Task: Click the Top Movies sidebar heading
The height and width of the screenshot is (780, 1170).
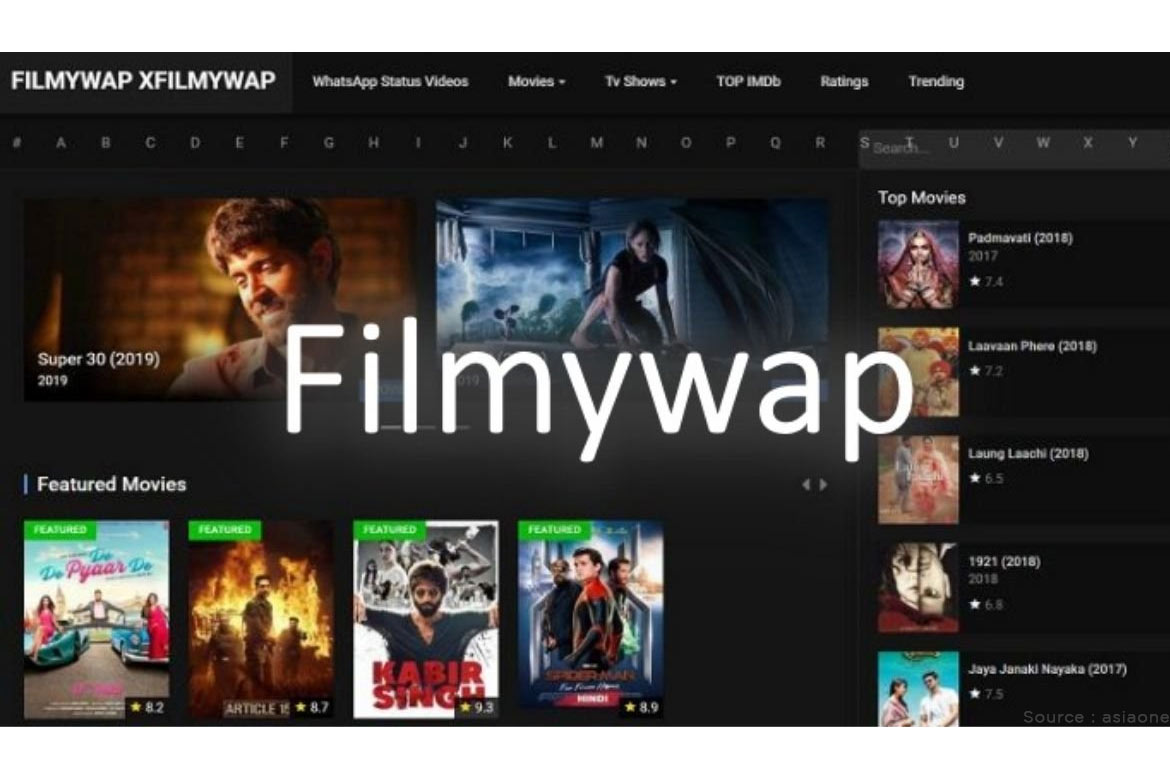Action: tap(922, 198)
